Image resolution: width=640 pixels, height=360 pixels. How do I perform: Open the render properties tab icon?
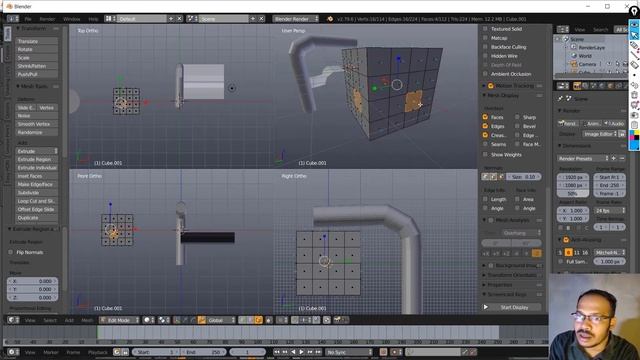577,86
